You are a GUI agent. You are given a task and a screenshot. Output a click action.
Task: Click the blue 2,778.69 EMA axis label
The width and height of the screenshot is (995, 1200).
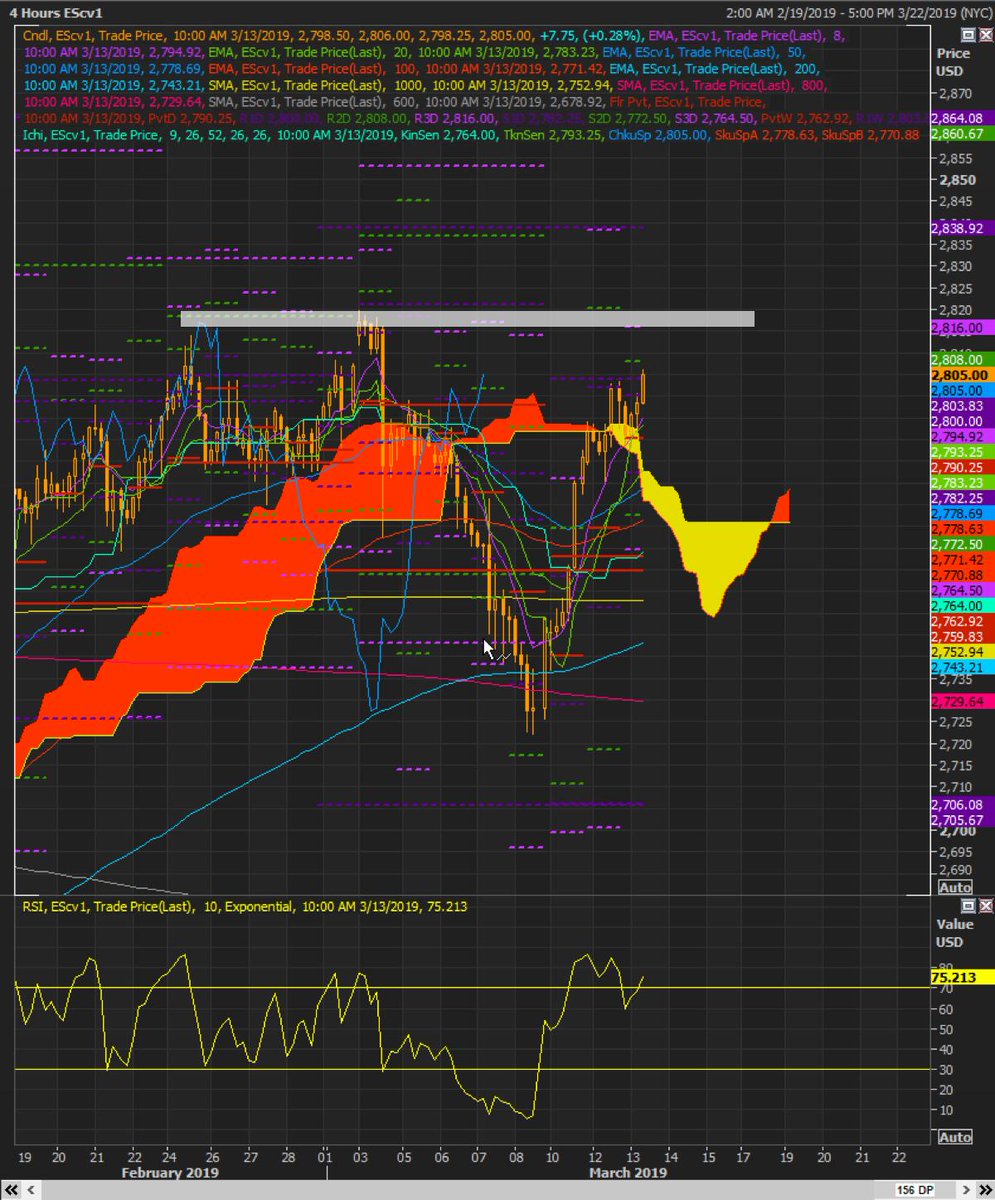(x=961, y=513)
